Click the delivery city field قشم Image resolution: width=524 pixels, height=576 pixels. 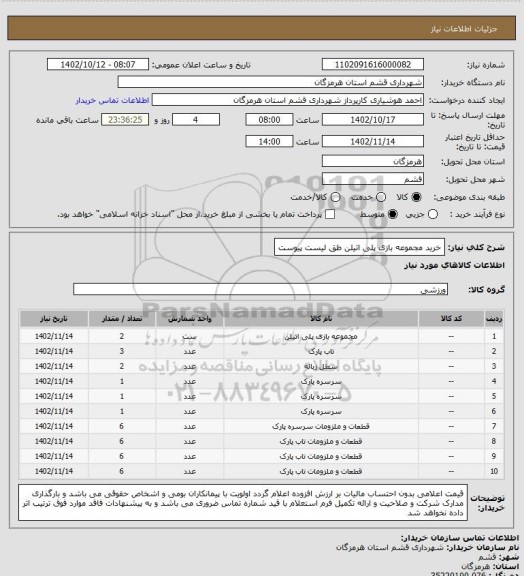[373, 179]
